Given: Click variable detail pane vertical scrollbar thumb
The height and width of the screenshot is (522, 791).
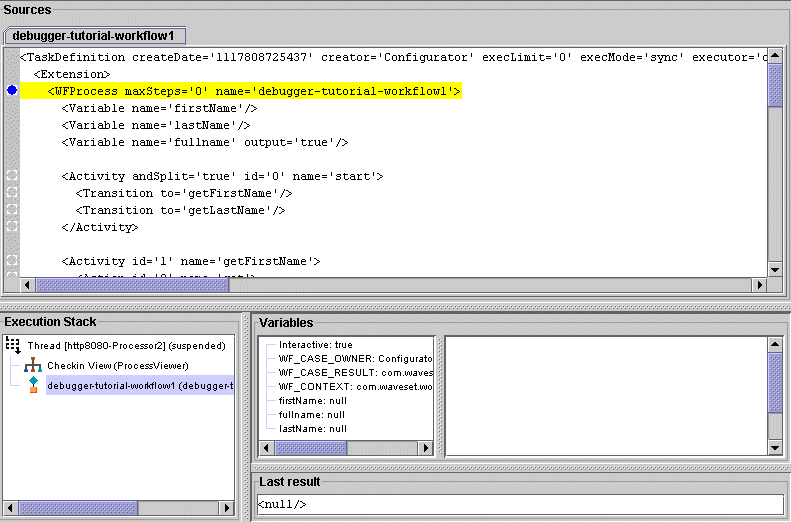Looking at the screenshot, I should click(775, 383).
